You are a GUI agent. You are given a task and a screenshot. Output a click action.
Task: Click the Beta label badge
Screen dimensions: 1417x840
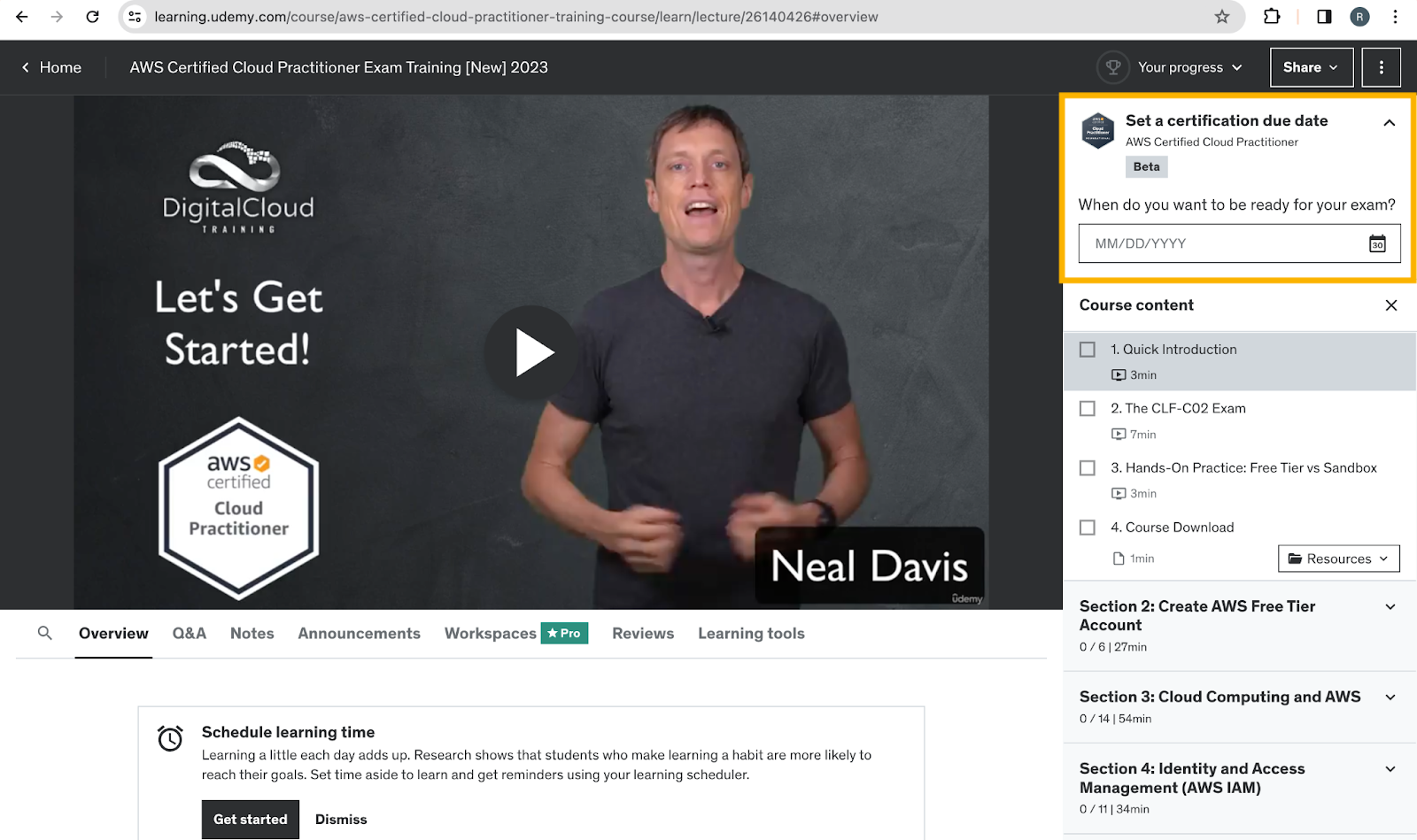tap(1146, 166)
